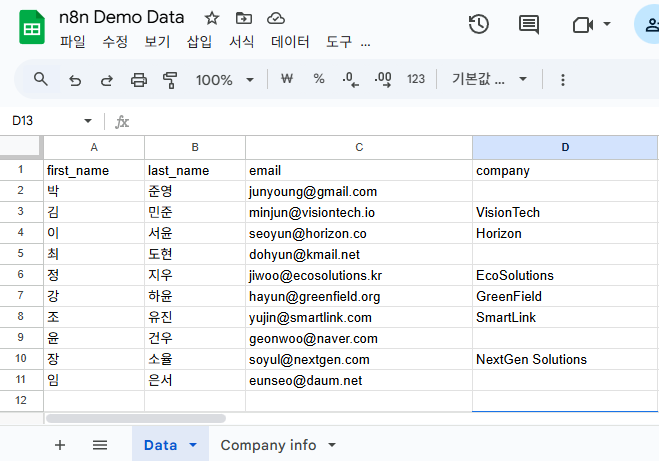Open the 보기 menu

(157, 42)
